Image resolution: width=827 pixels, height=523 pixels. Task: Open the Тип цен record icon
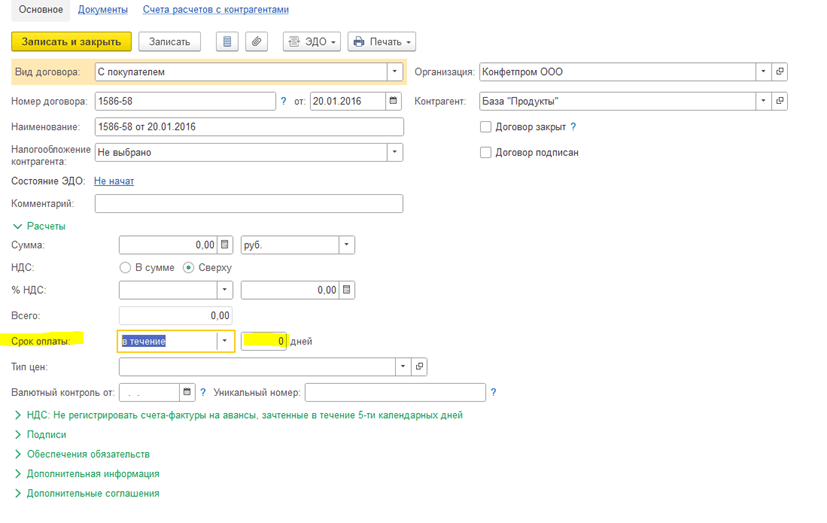click(x=419, y=366)
